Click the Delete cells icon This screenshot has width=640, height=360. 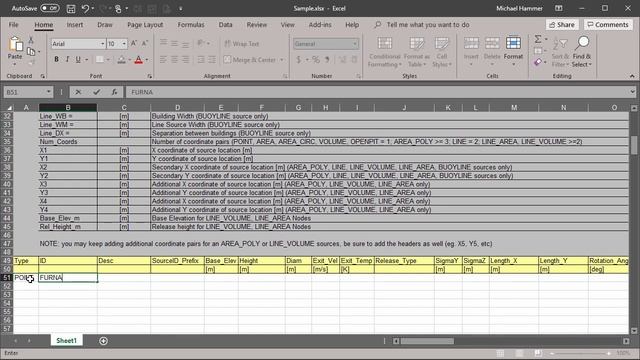492,43
